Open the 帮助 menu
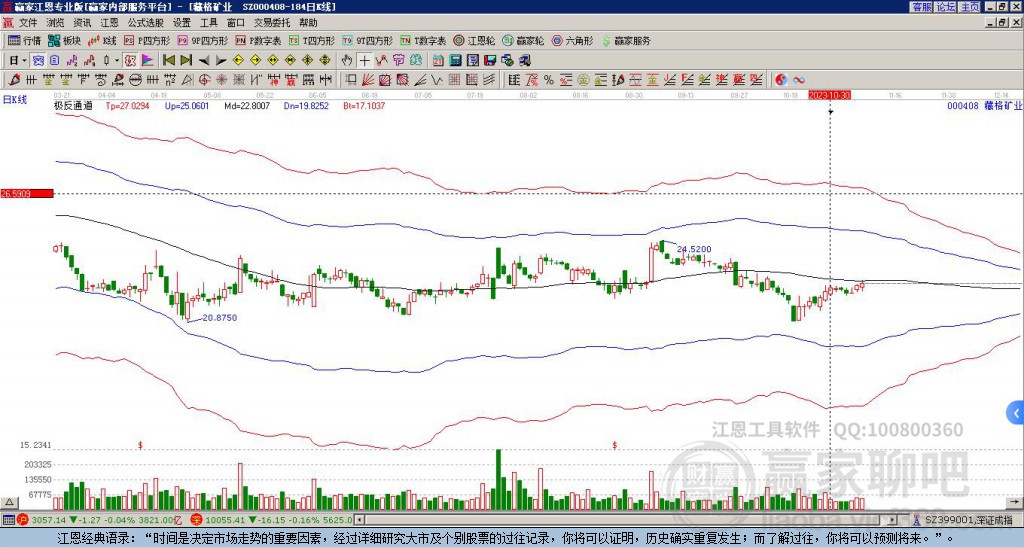 coord(308,23)
